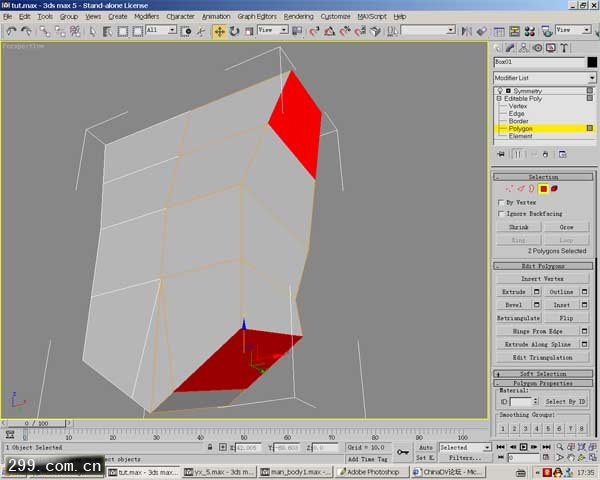Screen dimensions: 600x480
Task: Click the Select and Link icon
Action: (45, 31)
